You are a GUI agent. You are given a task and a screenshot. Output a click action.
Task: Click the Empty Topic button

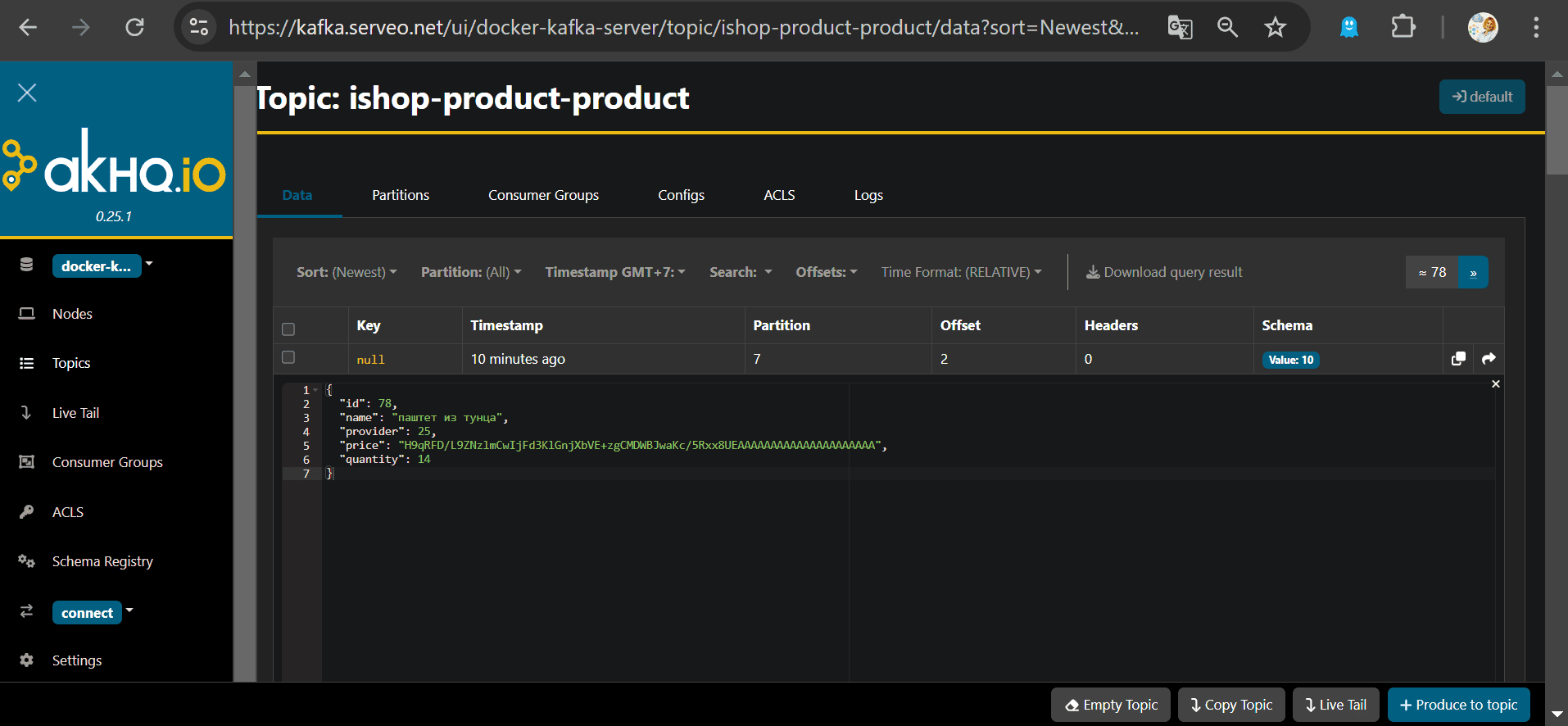click(1111, 705)
